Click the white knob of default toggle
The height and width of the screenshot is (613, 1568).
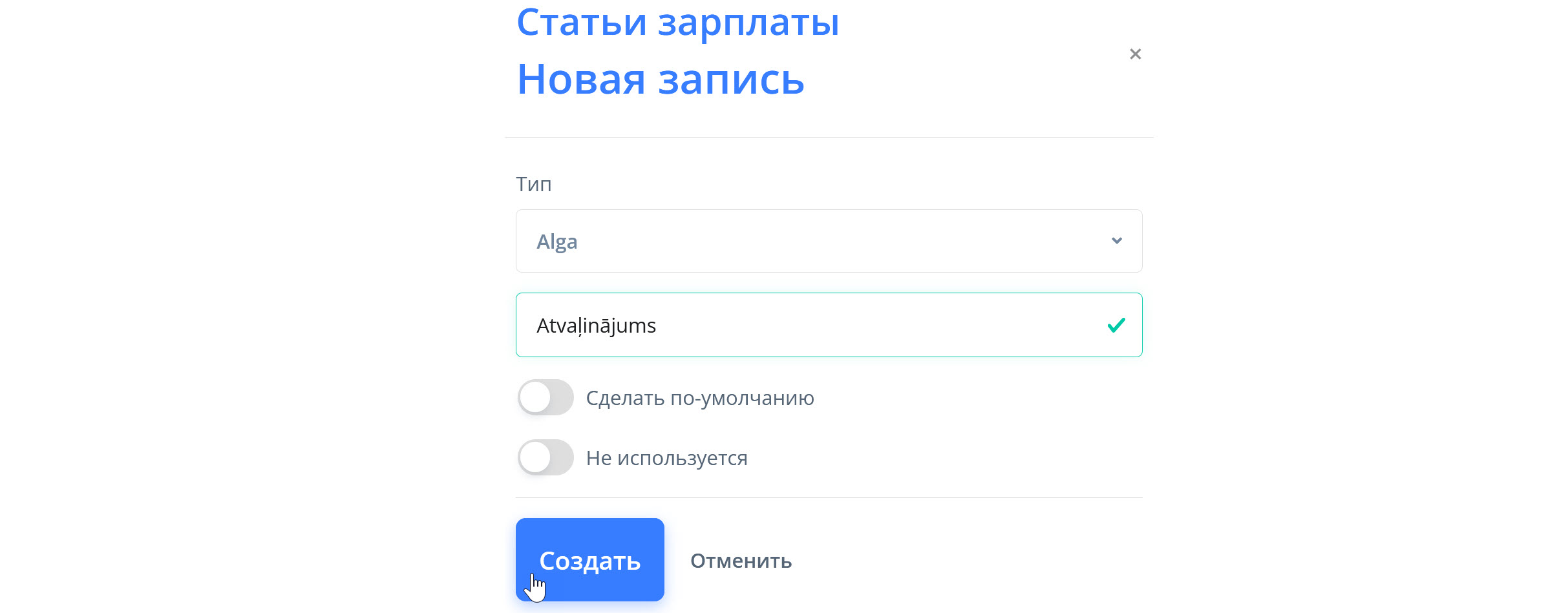(535, 397)
